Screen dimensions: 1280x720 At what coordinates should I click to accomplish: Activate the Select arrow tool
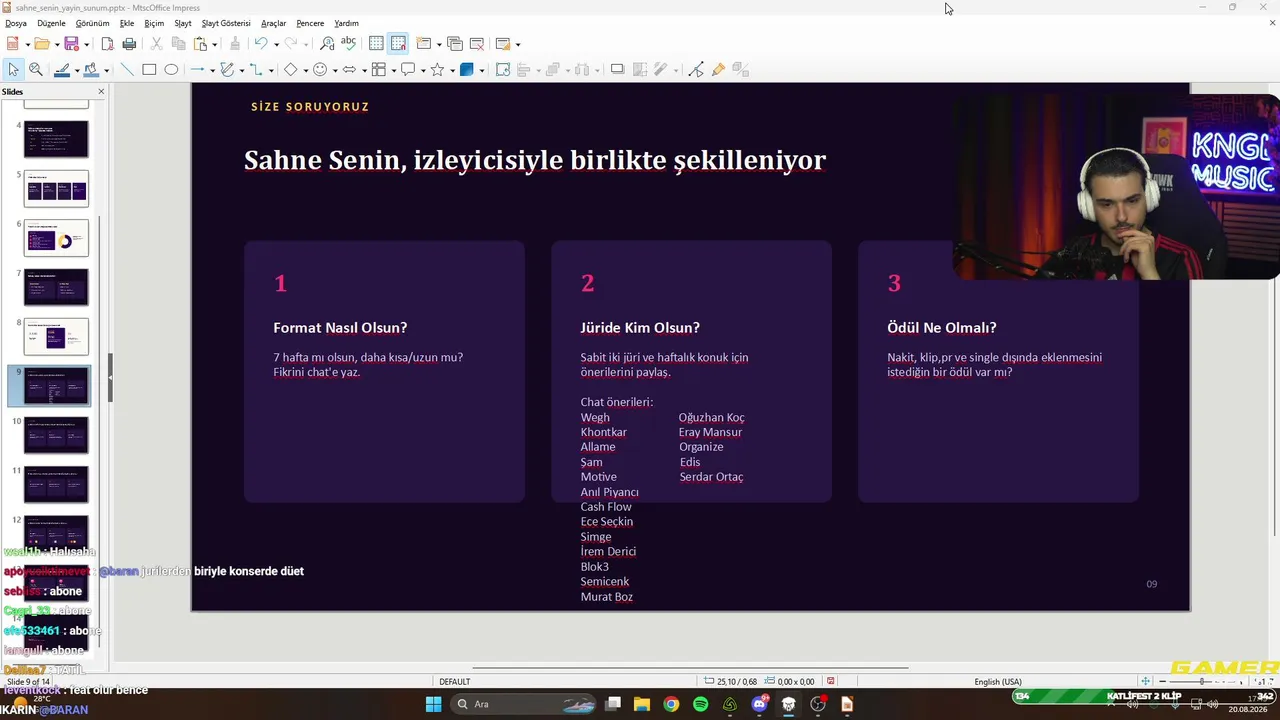(x=13, y=70)
